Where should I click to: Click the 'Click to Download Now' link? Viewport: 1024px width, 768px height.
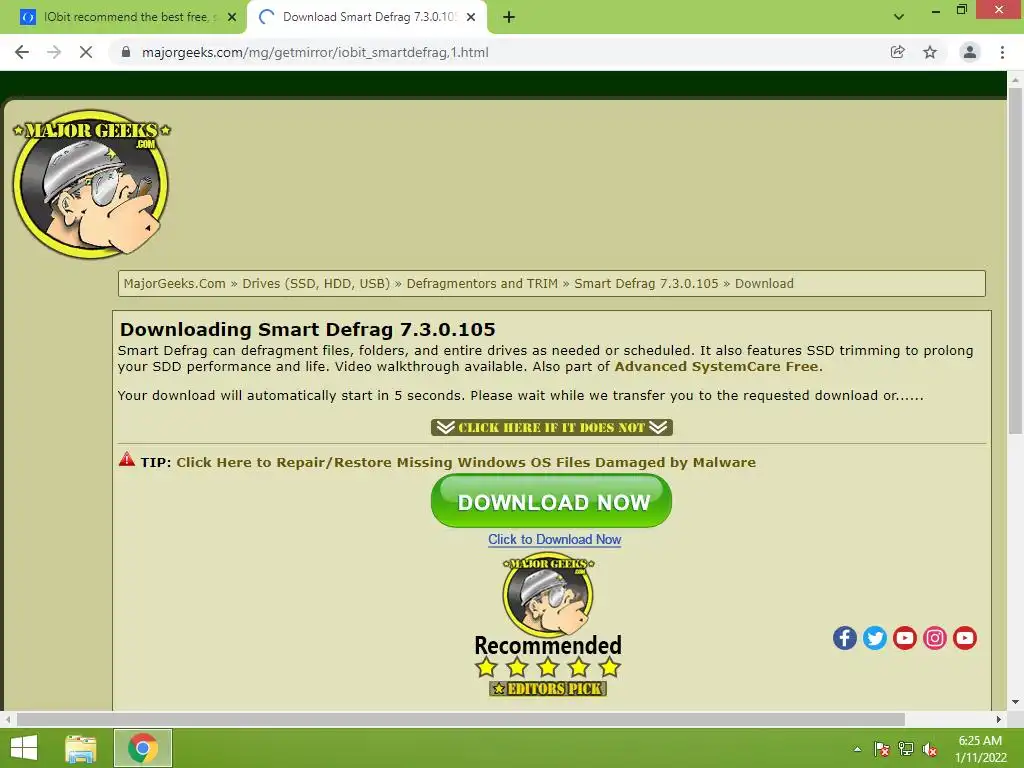pyautogui.click(x=554, y=539)
